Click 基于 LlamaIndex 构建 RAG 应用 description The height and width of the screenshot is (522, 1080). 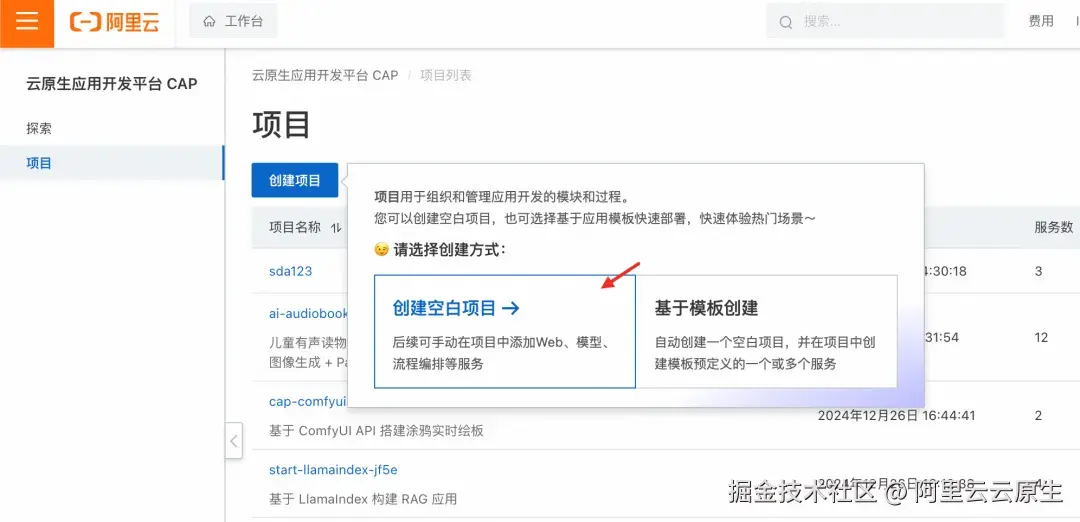(x=363, y=499)
